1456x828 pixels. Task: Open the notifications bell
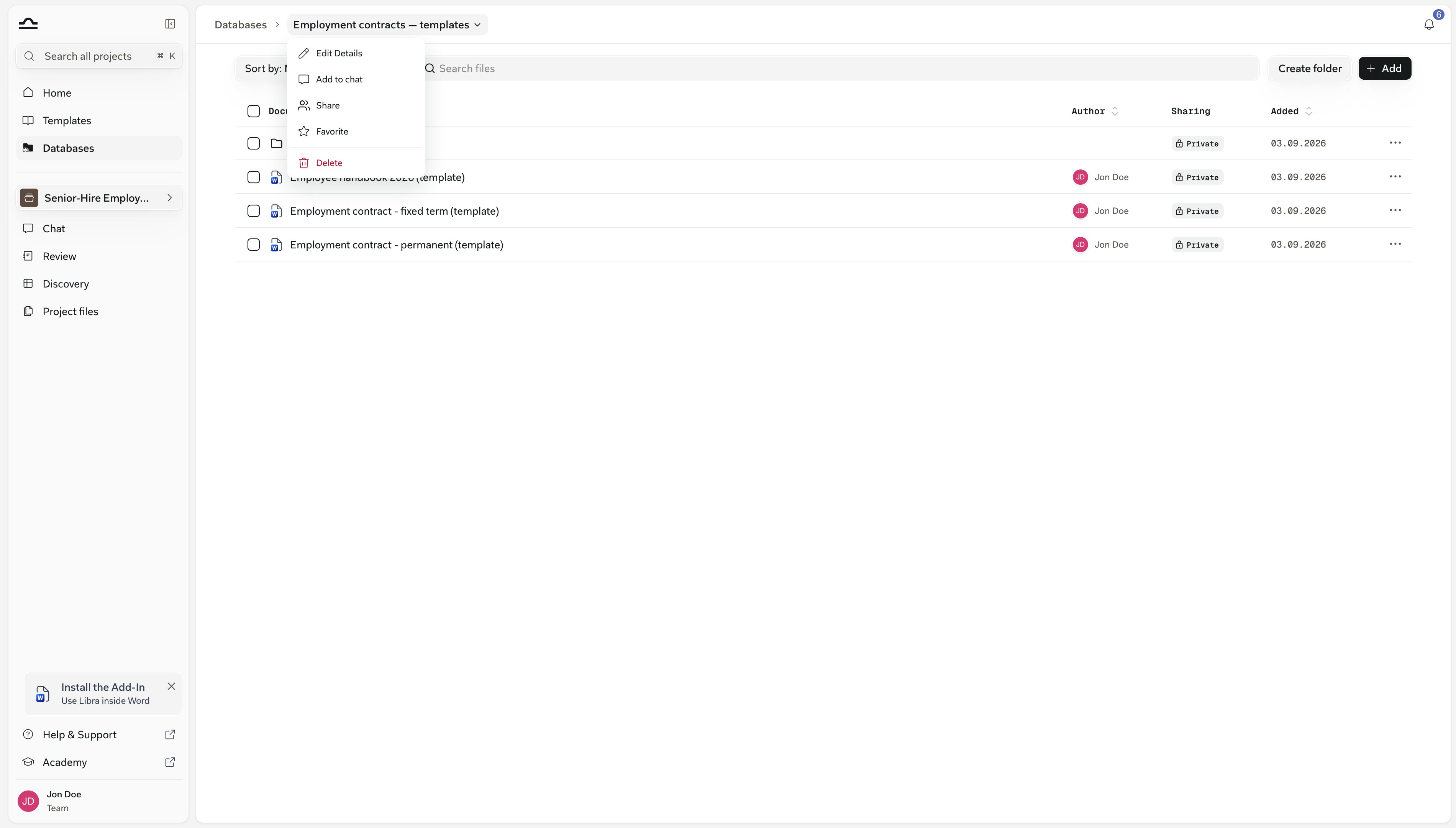(1429, 25)
